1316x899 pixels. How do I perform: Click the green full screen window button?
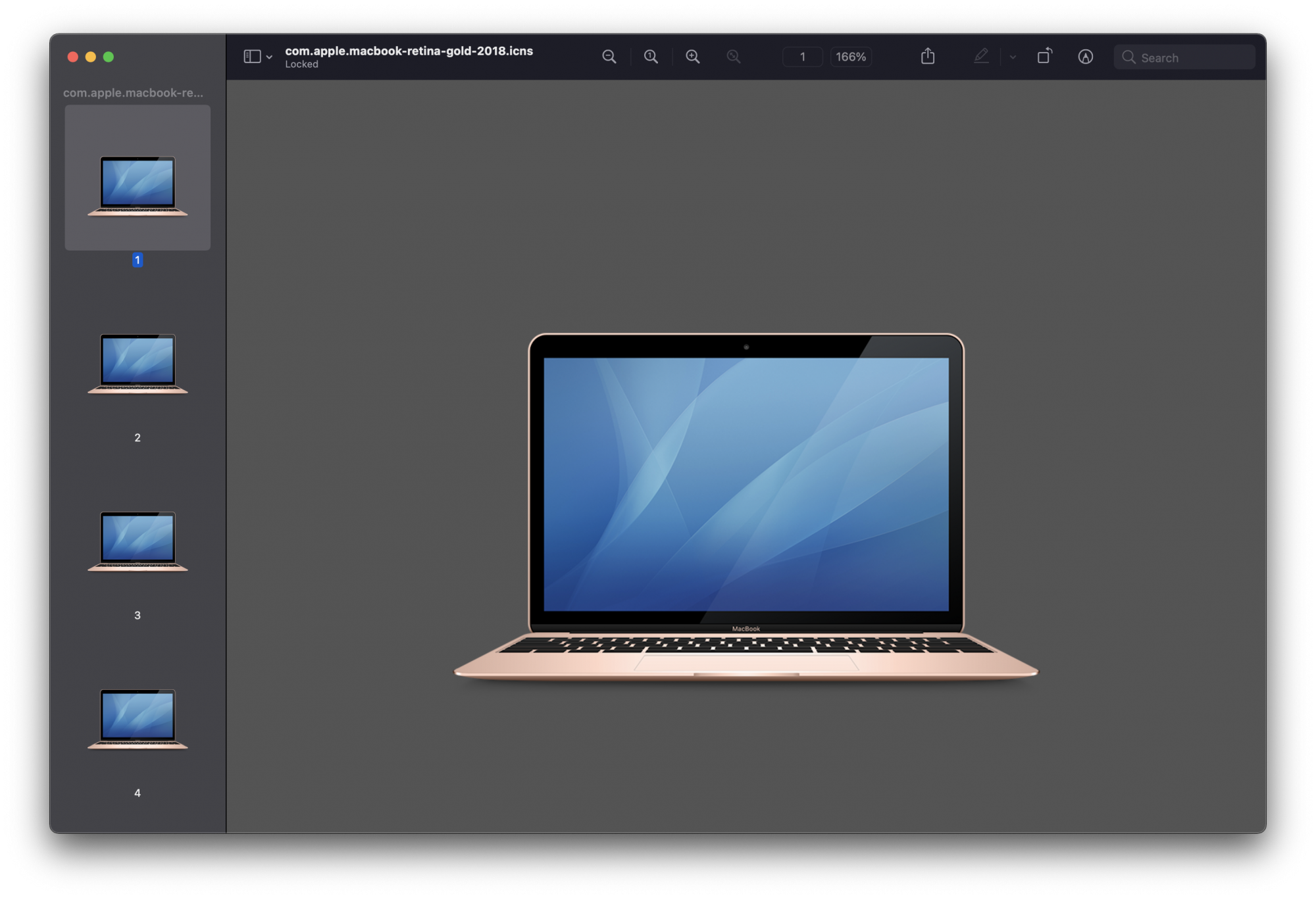click(109, 57)
